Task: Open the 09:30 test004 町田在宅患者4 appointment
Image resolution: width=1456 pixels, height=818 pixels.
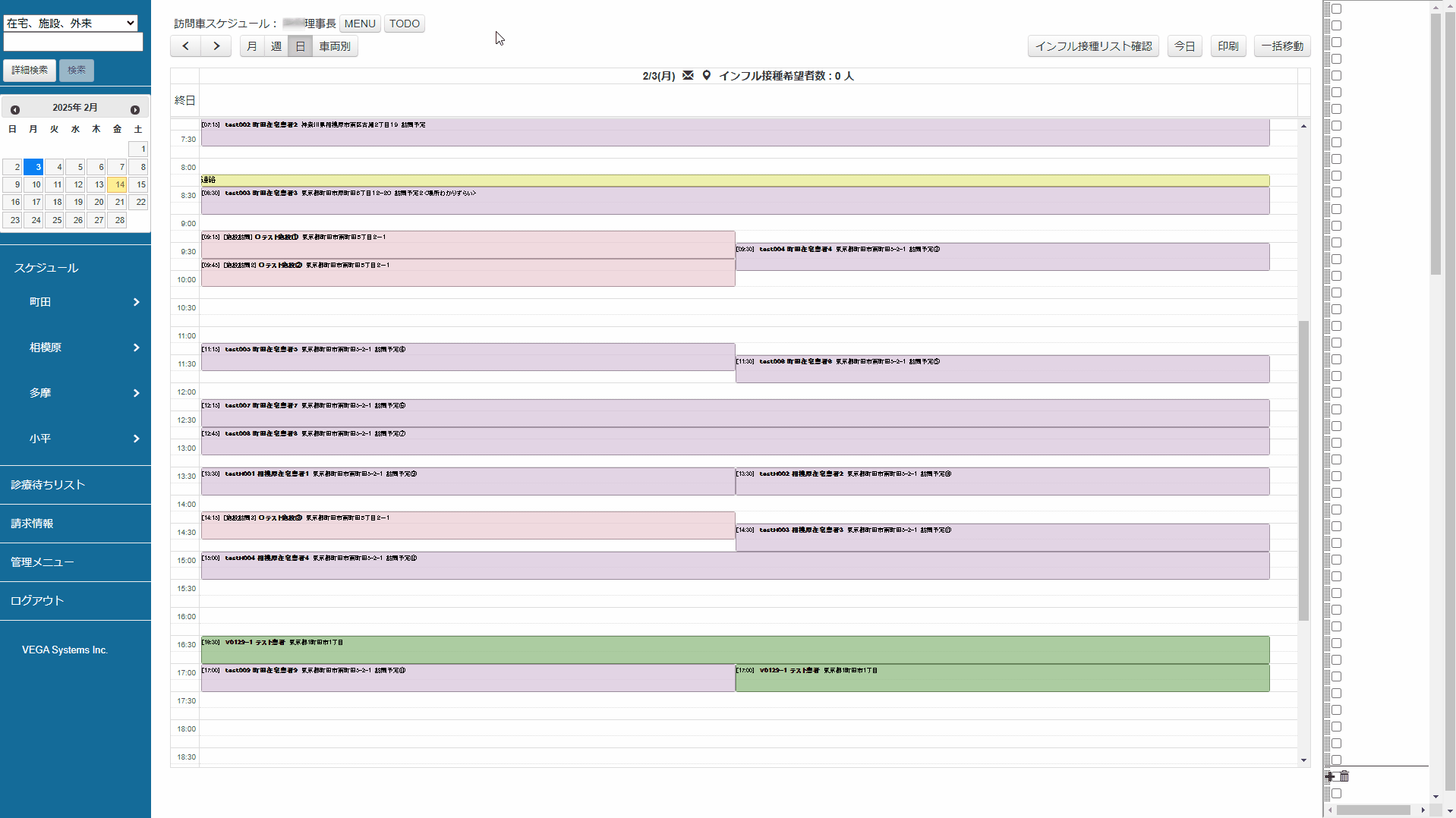Action: tap(1002, 256)
